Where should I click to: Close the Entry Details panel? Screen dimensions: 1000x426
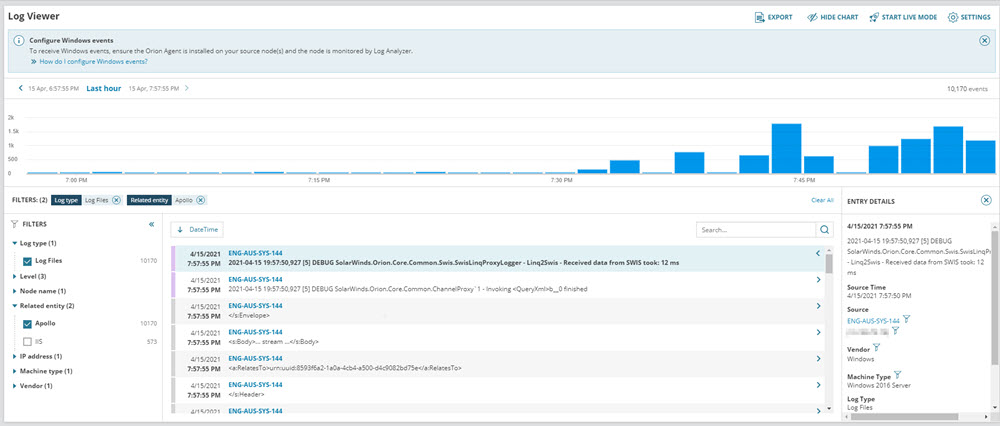[x=986, y=200]
